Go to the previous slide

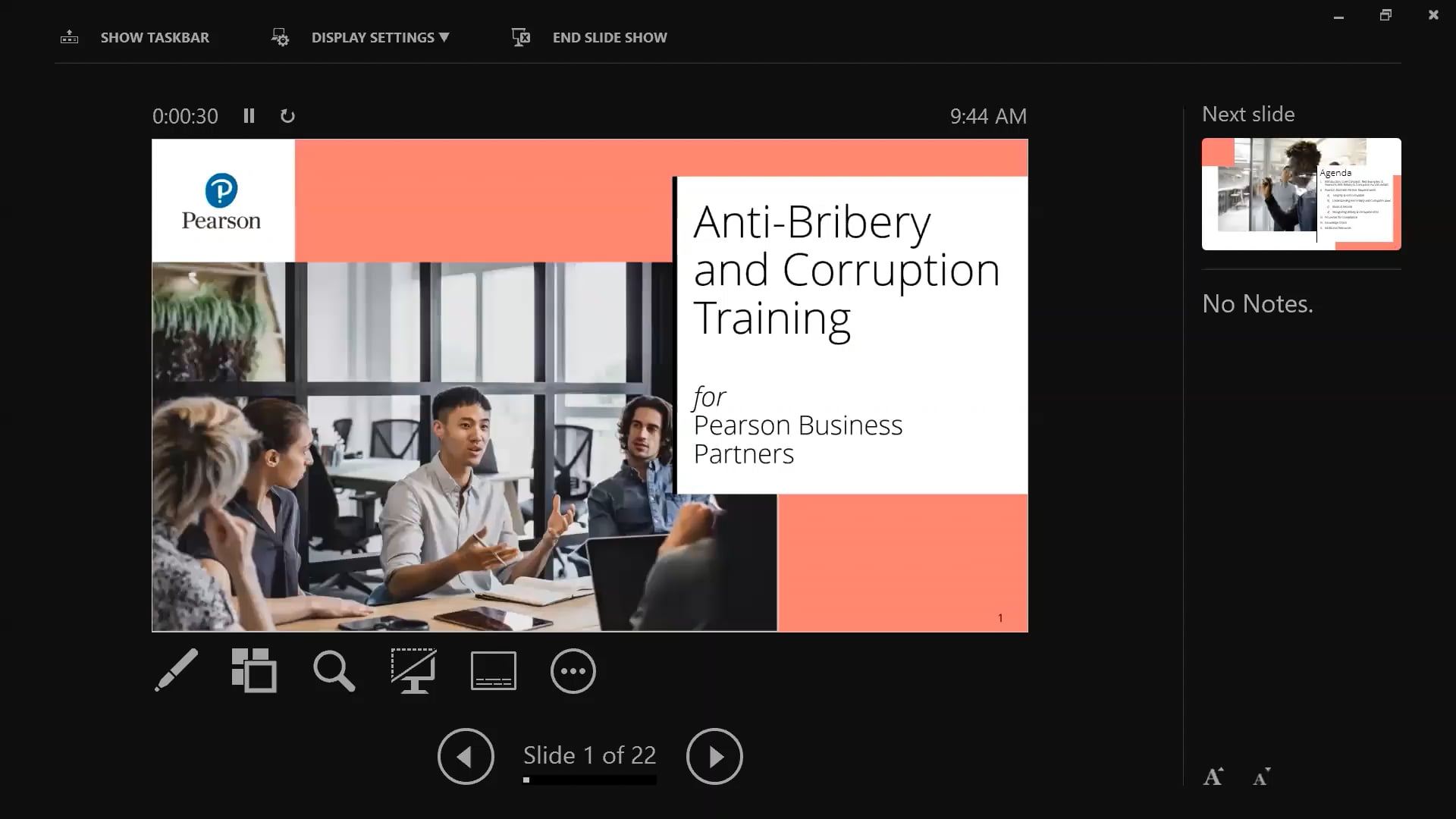pyautogui.click(x=466, y=757)
